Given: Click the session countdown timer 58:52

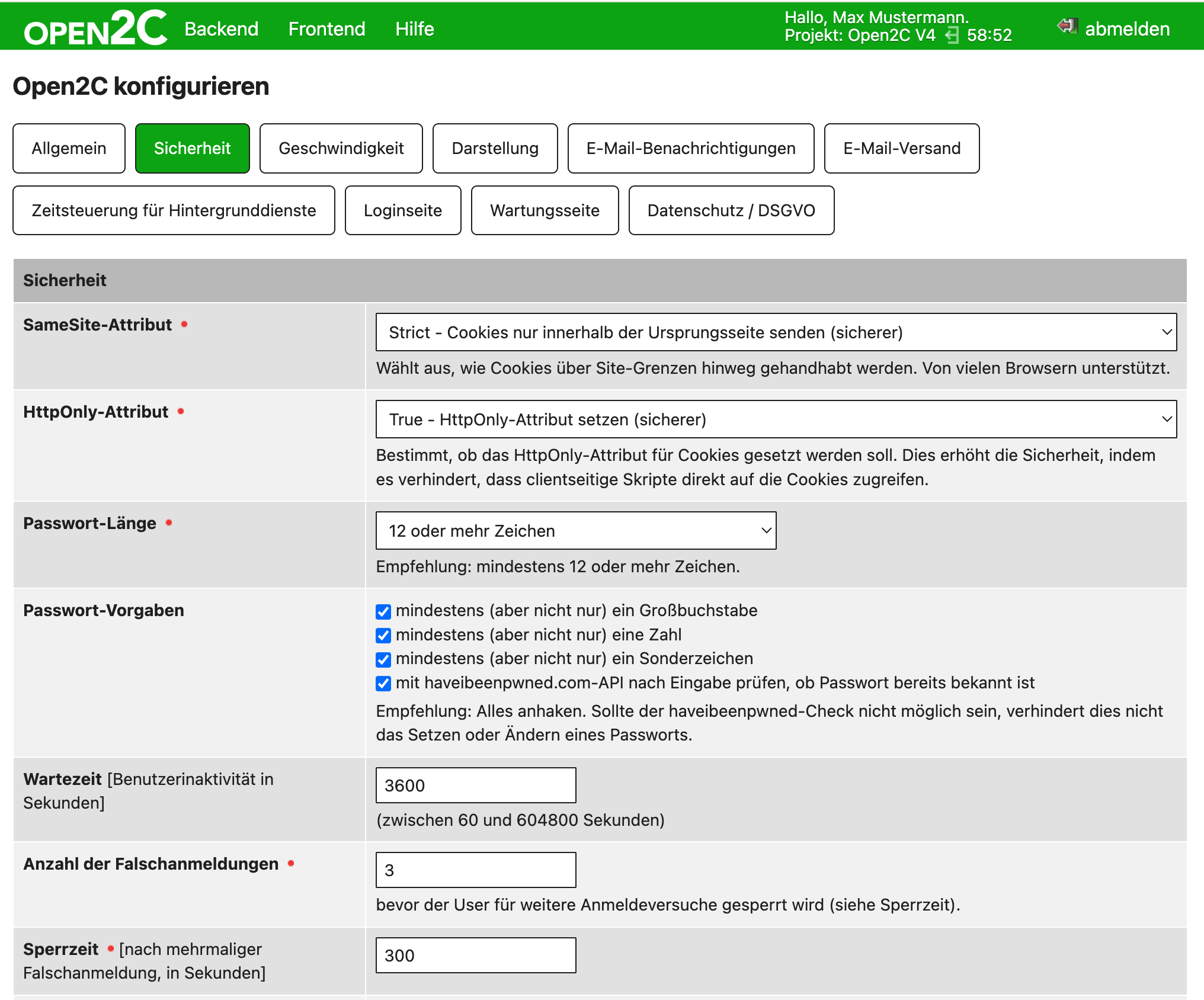Looking at the screenshot, I should click(989, 36).
